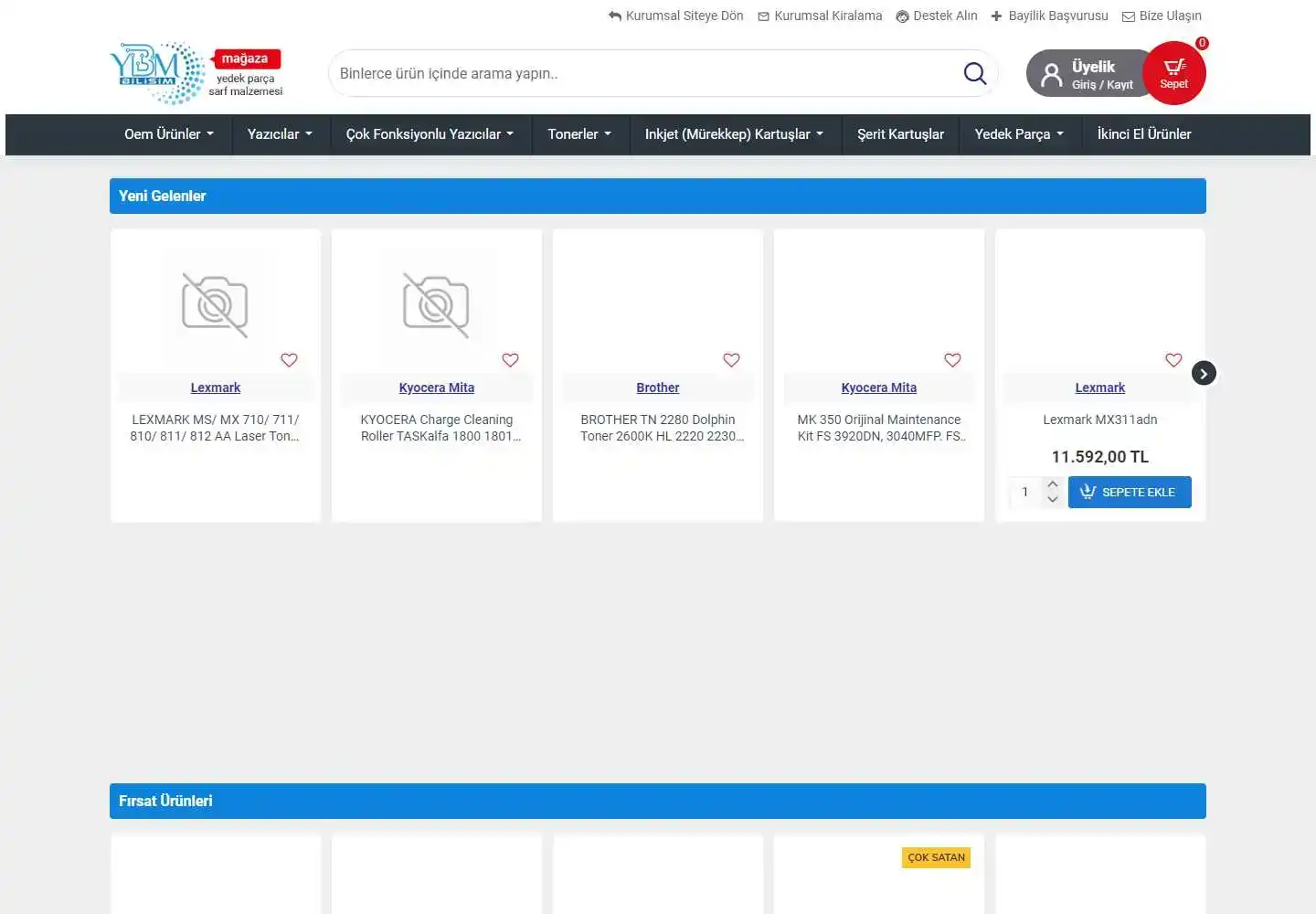Open MK 350 Orijinal Maintenance Kit product

coord(879,428)
